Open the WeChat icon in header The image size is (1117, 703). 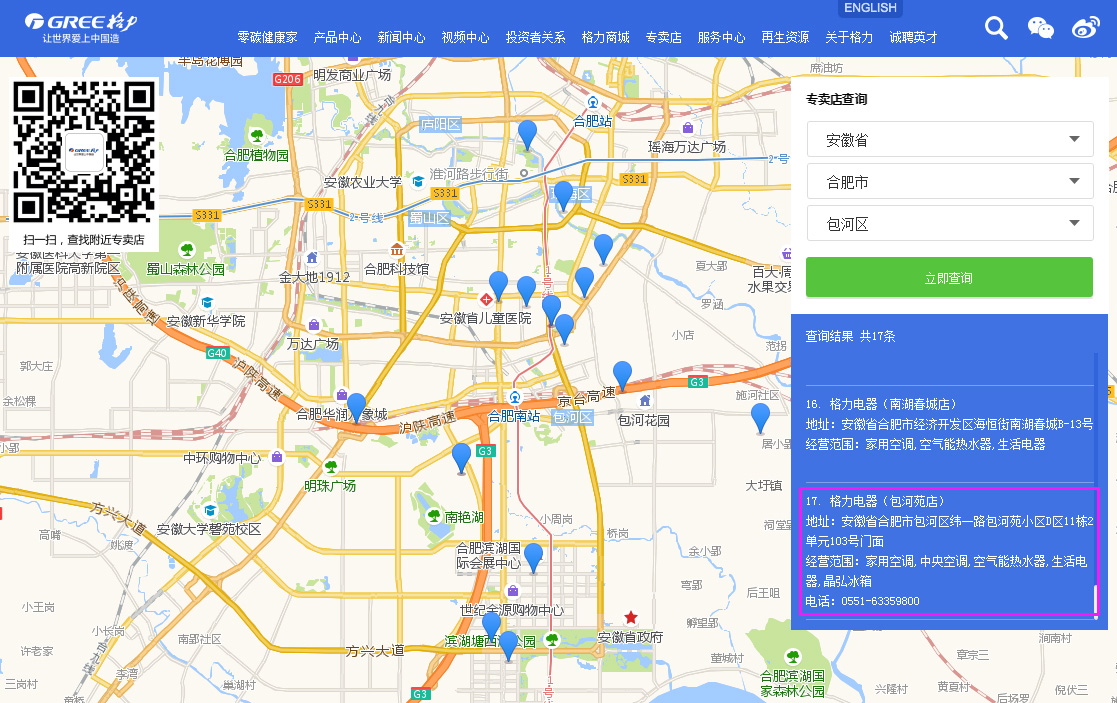point(1040,28)
